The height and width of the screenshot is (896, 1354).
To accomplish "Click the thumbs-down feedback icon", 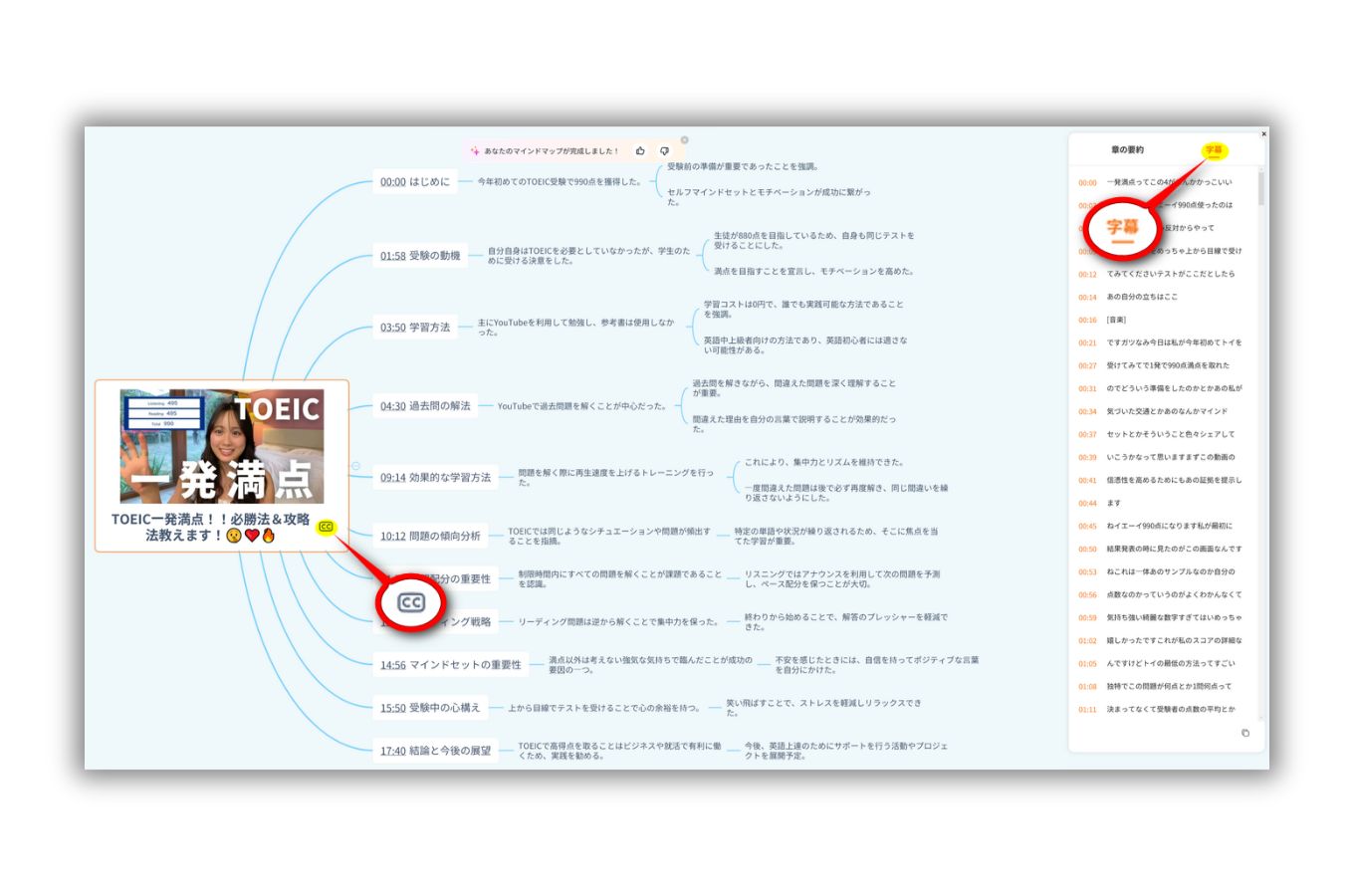I will [664, 151].
